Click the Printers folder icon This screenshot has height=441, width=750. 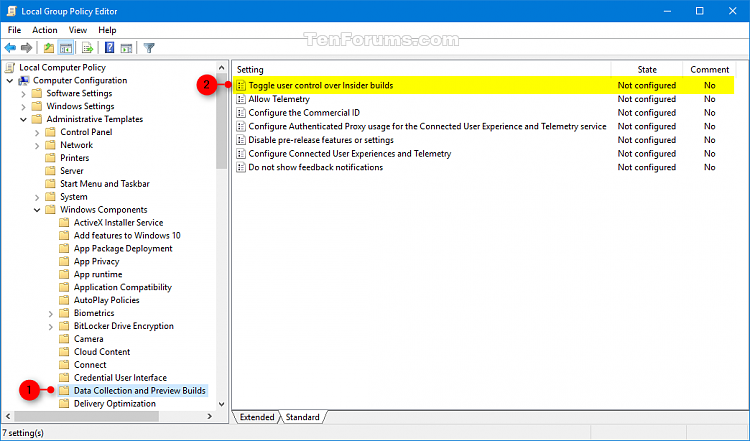[50, 158]
